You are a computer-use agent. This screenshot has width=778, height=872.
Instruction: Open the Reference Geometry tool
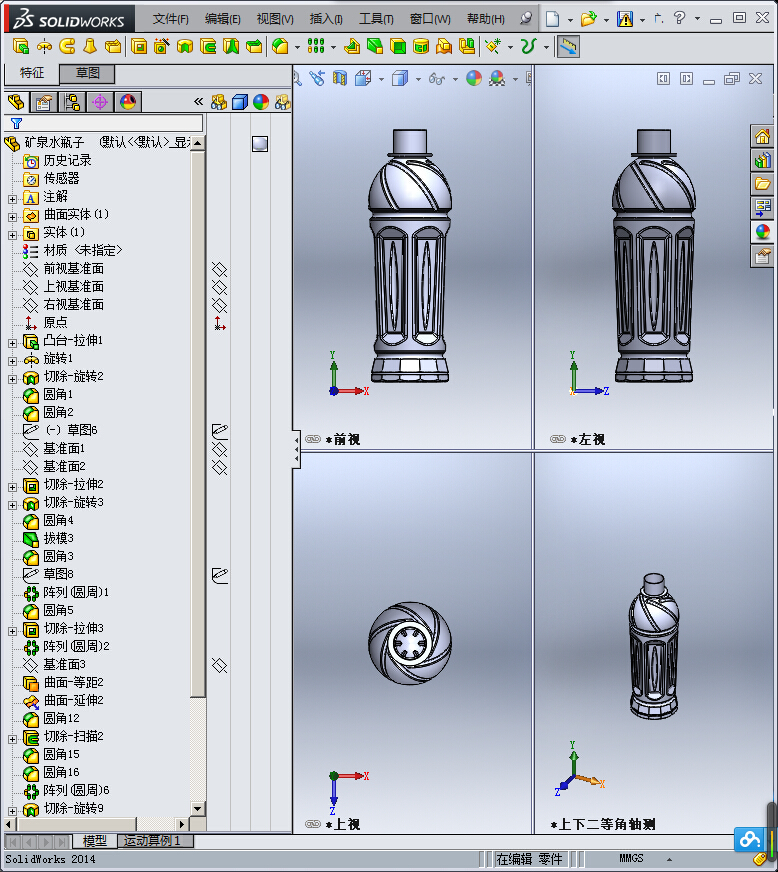(x=493, y=47)
